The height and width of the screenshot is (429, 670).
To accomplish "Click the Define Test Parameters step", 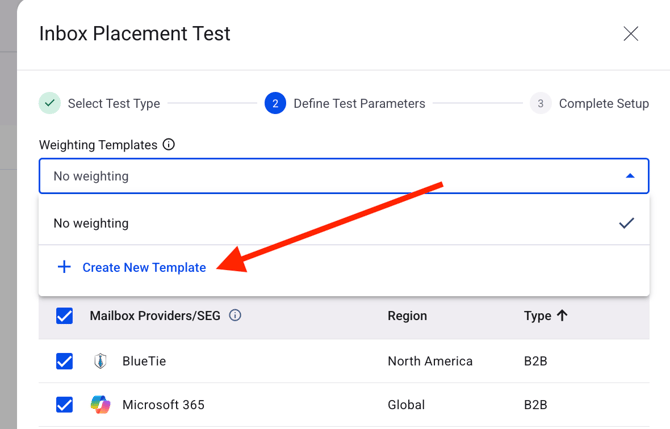I will 358,103.
